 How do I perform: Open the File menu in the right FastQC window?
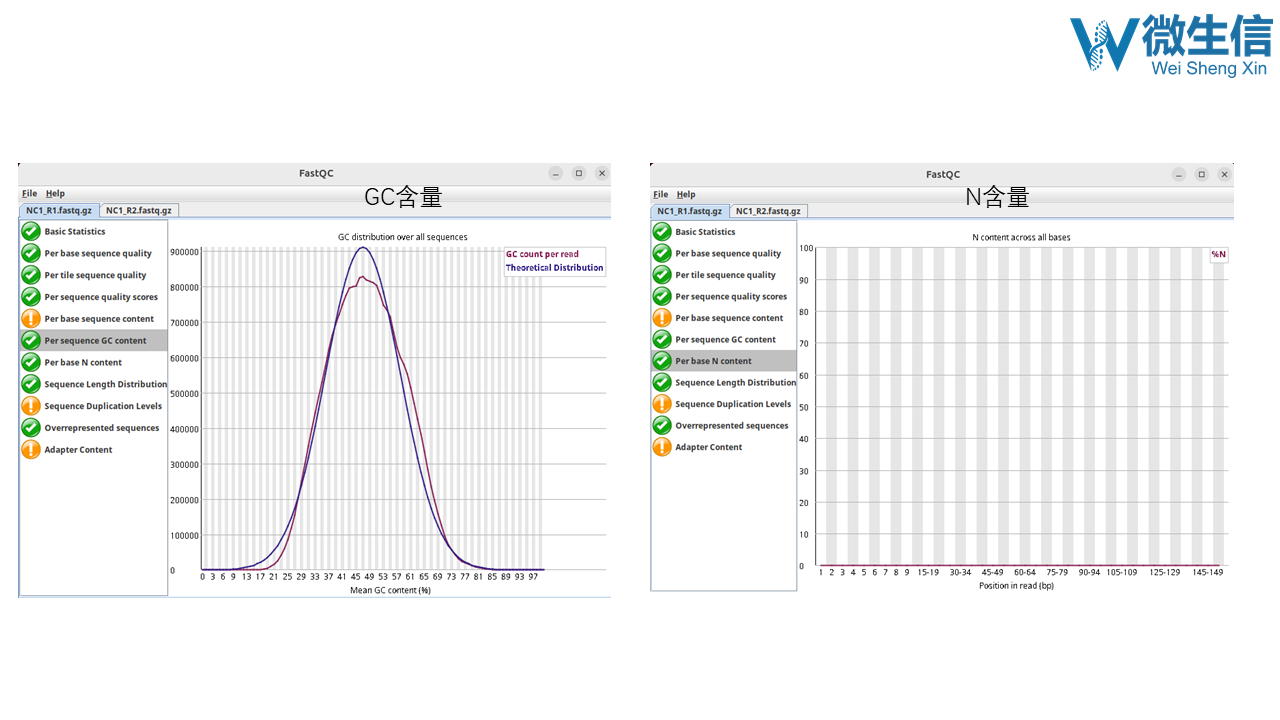660,195
